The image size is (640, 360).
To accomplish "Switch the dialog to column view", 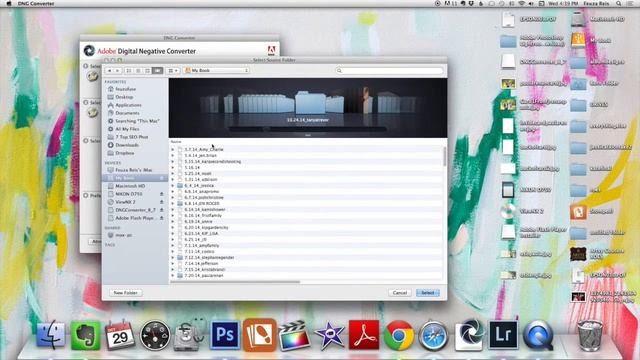I will coord(148,71).
